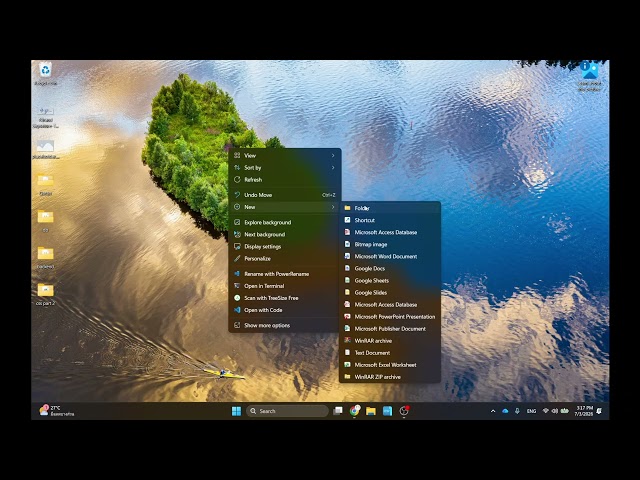Create a Microsoft Publisher Document
The width and height of the screenshot is (640, 480).
pos(390,329)
